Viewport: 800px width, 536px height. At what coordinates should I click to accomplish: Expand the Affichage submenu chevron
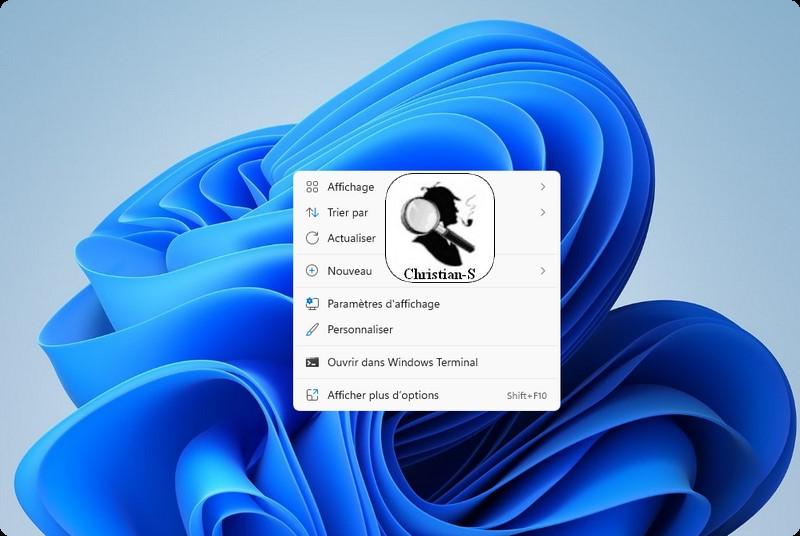tap(543, 187)
